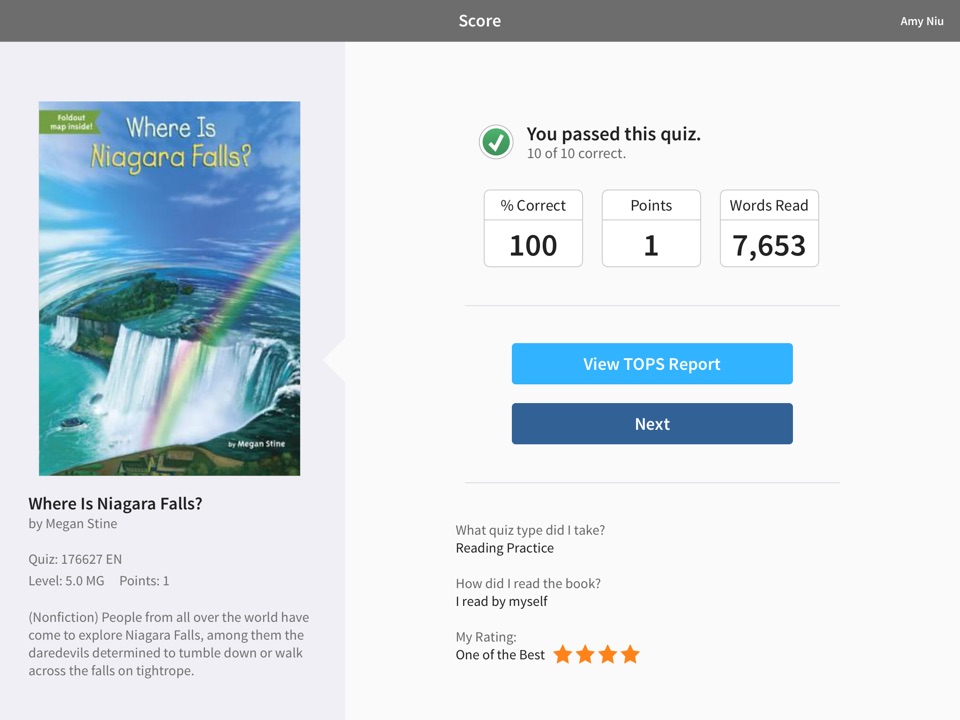960x720 pixels.
Task: Click the 'One of the Best' rating label
Action: pos(500,655)
